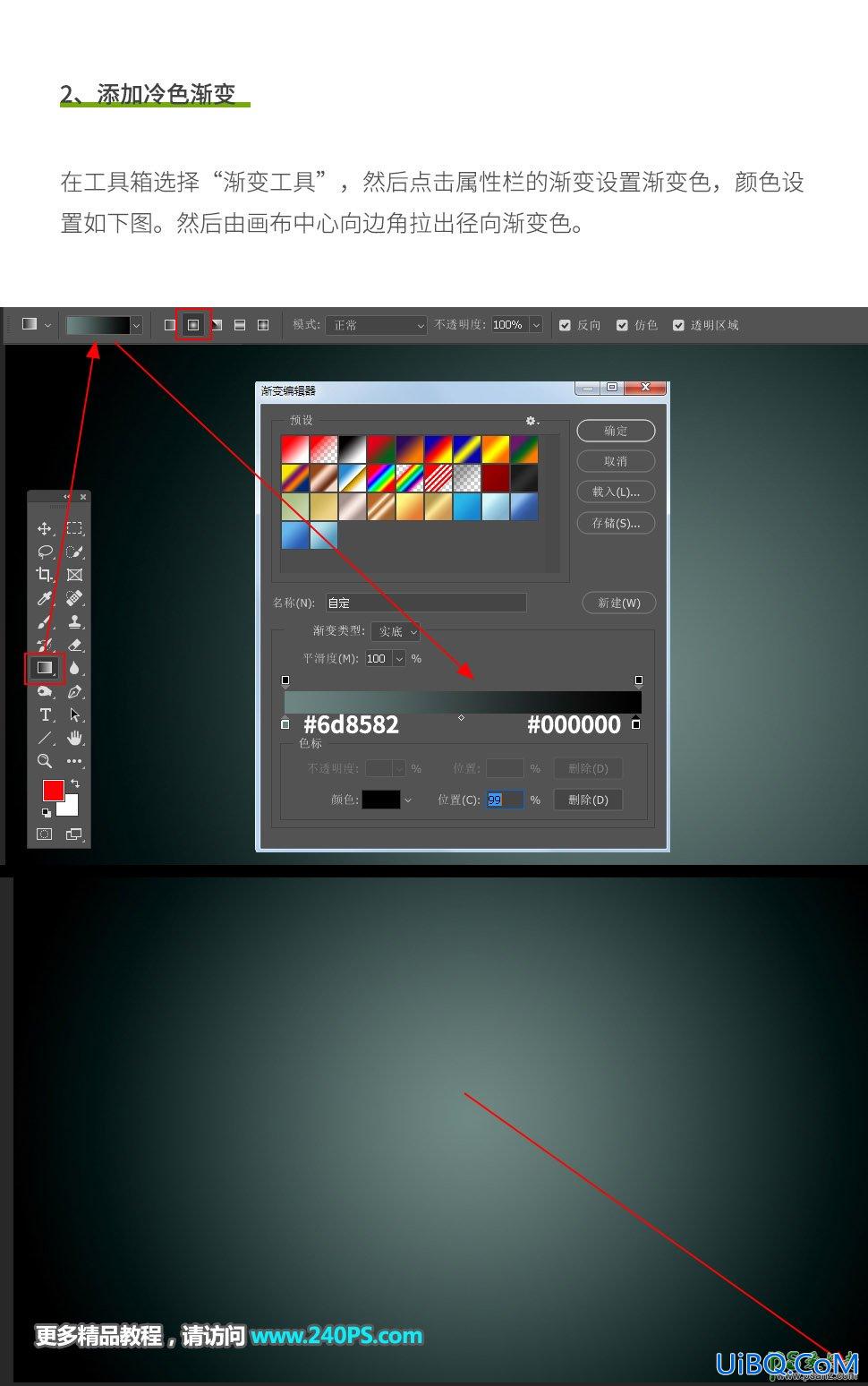Select the Frame tool
This screenshot has height=1386, width=868.
74,575
